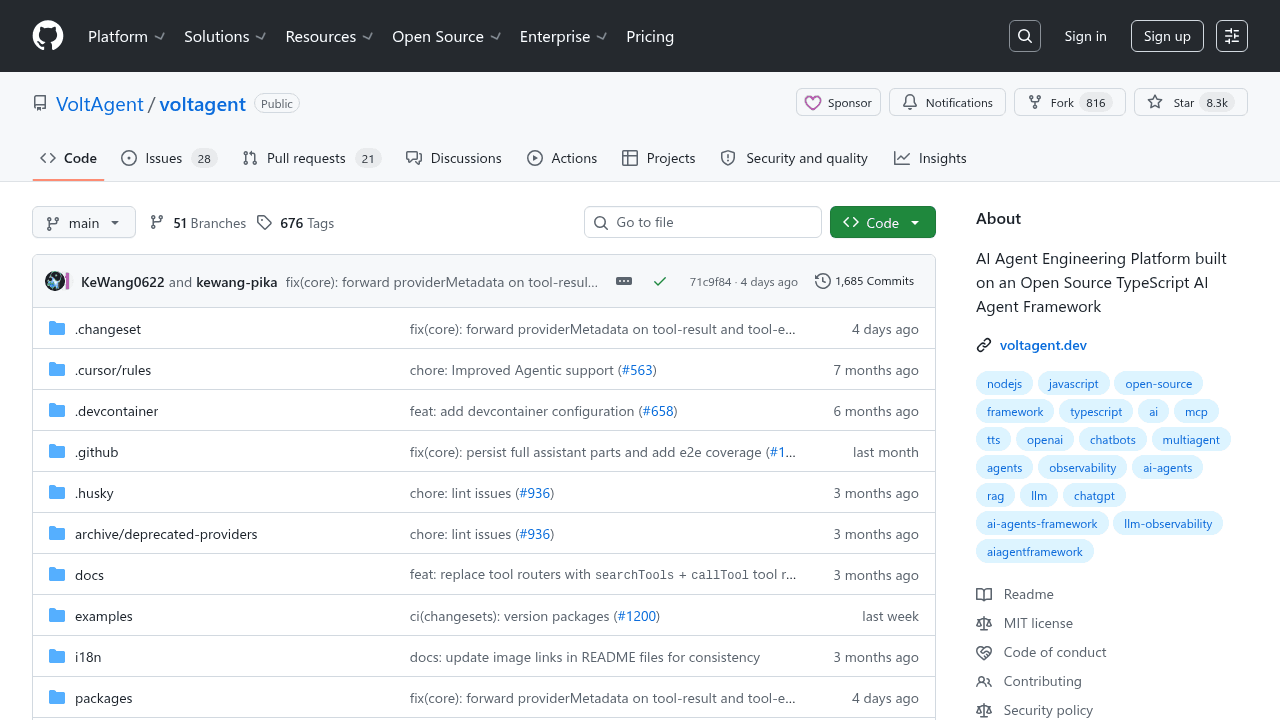
Task: Click the Go to file search field
Action: 702,222
